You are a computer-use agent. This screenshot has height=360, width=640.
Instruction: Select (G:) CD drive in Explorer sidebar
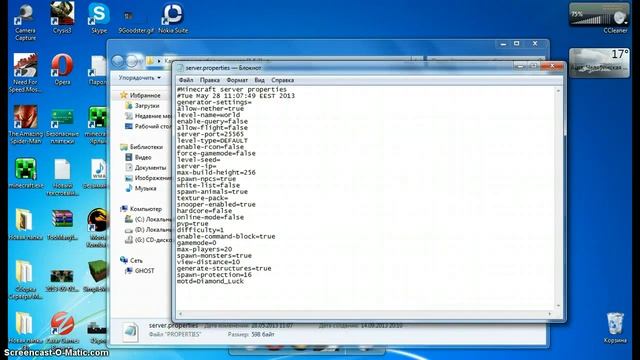coord(149,240)
